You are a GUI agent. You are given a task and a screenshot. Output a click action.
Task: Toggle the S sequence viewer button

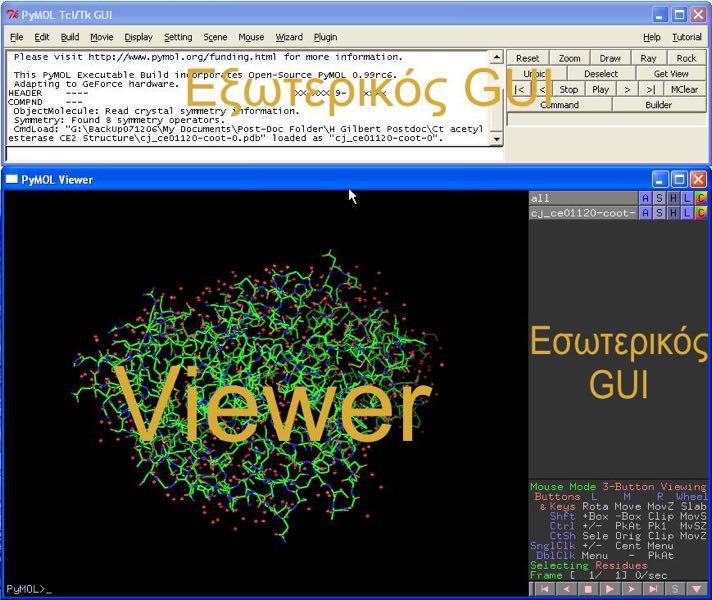pyautogui.click(x=675, y=589)
